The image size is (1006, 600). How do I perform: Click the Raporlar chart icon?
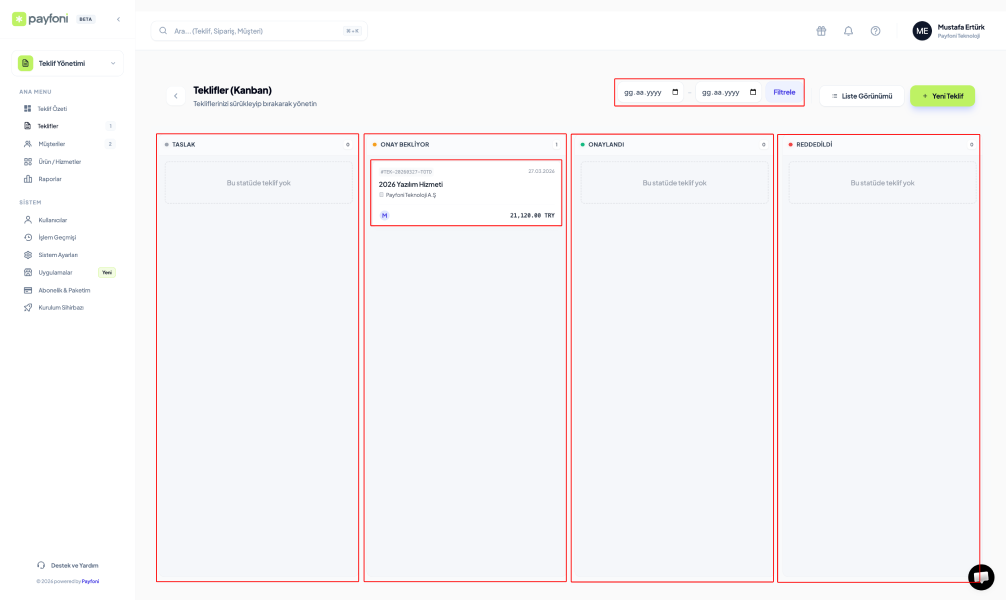[x=28, y=179]
